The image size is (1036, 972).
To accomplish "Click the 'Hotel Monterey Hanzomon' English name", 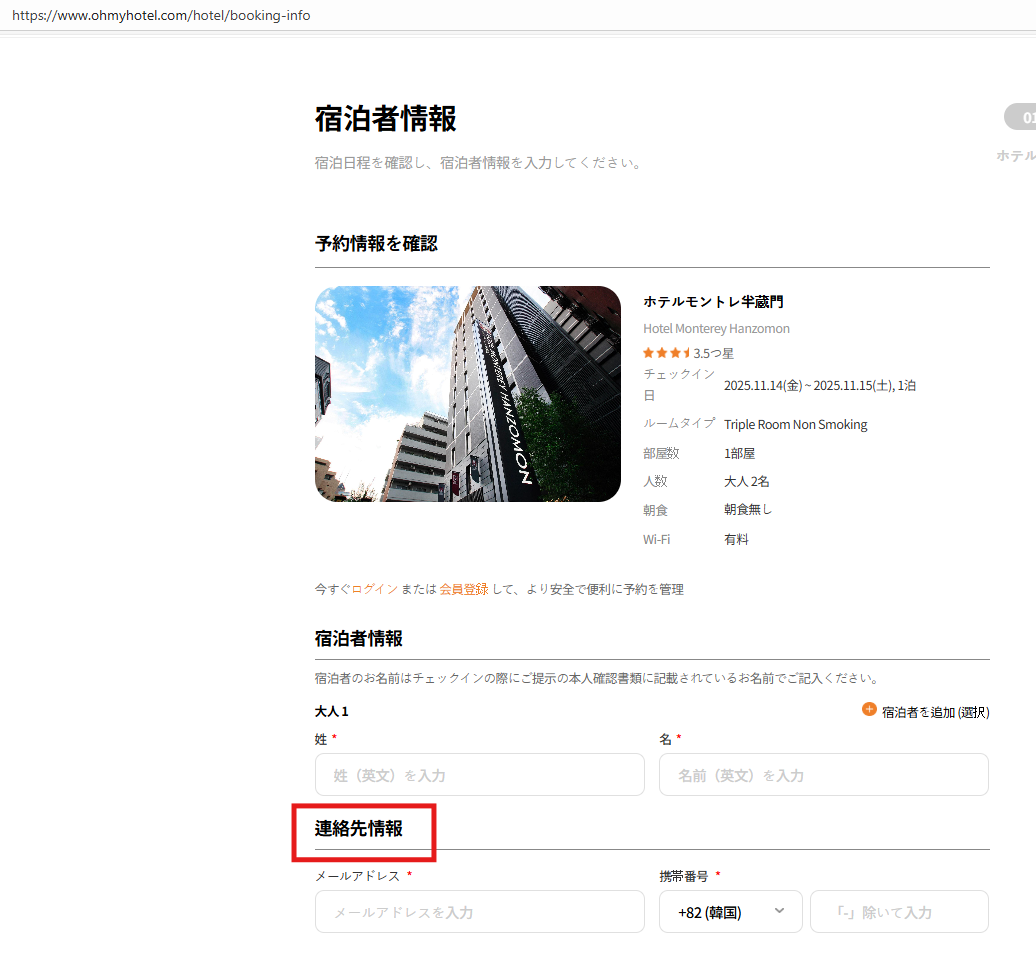I will [x=716, y=328].
